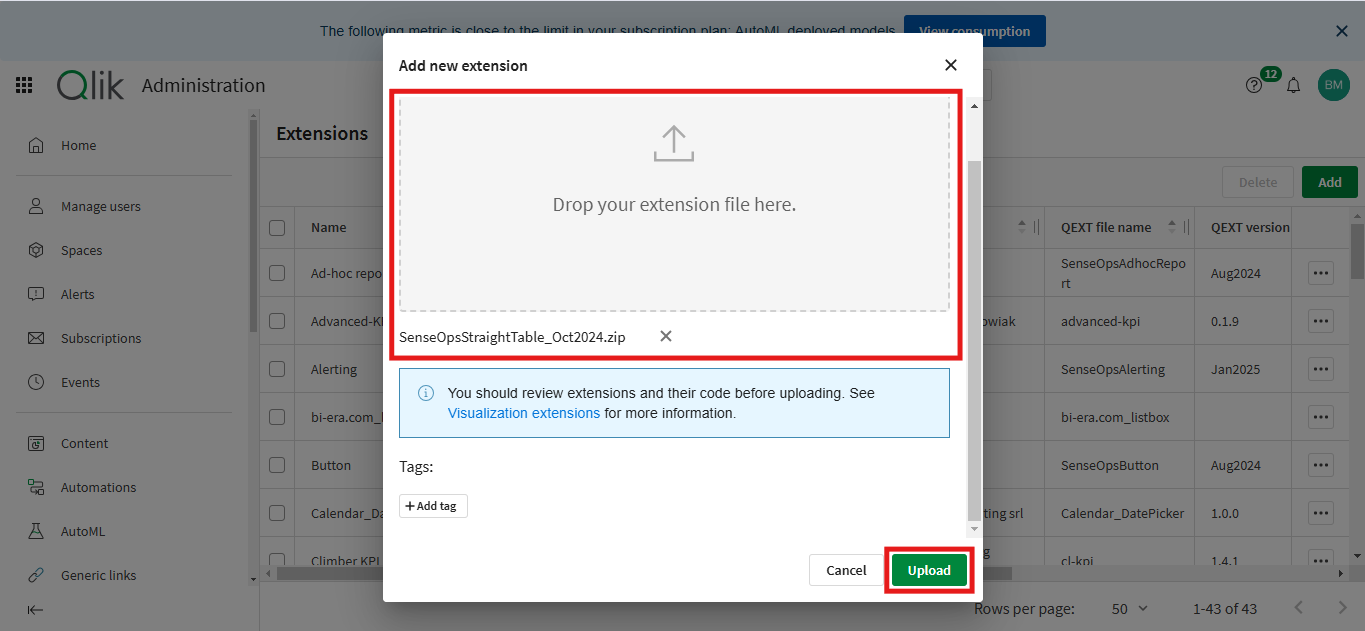The height and width of the screenshot is (631, 1365).
Task: Click the extension file drop zone
Action: click(674, 204)
